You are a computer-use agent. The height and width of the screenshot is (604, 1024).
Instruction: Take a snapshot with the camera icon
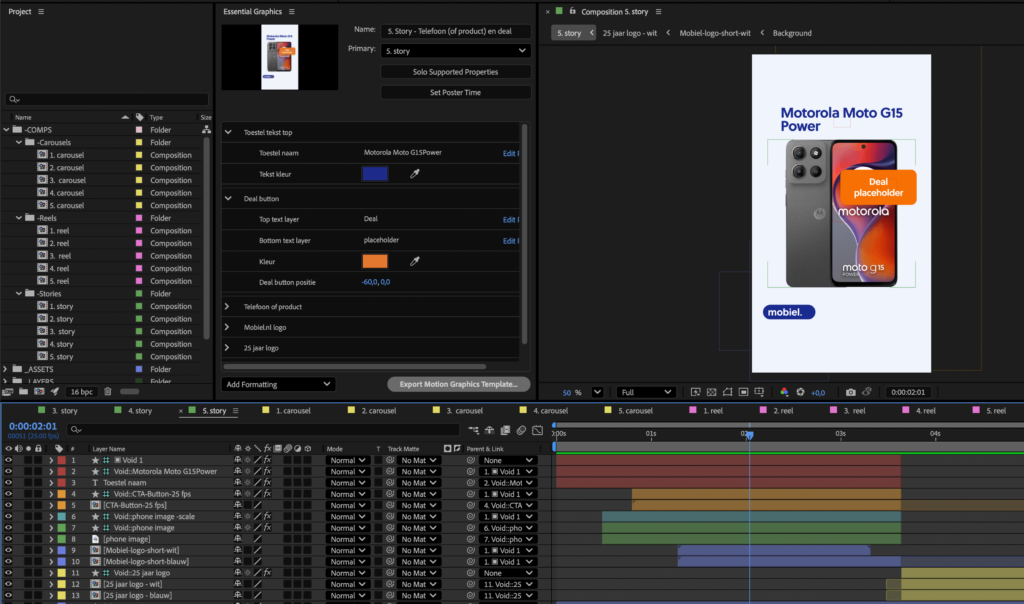[x=850, y=393]
